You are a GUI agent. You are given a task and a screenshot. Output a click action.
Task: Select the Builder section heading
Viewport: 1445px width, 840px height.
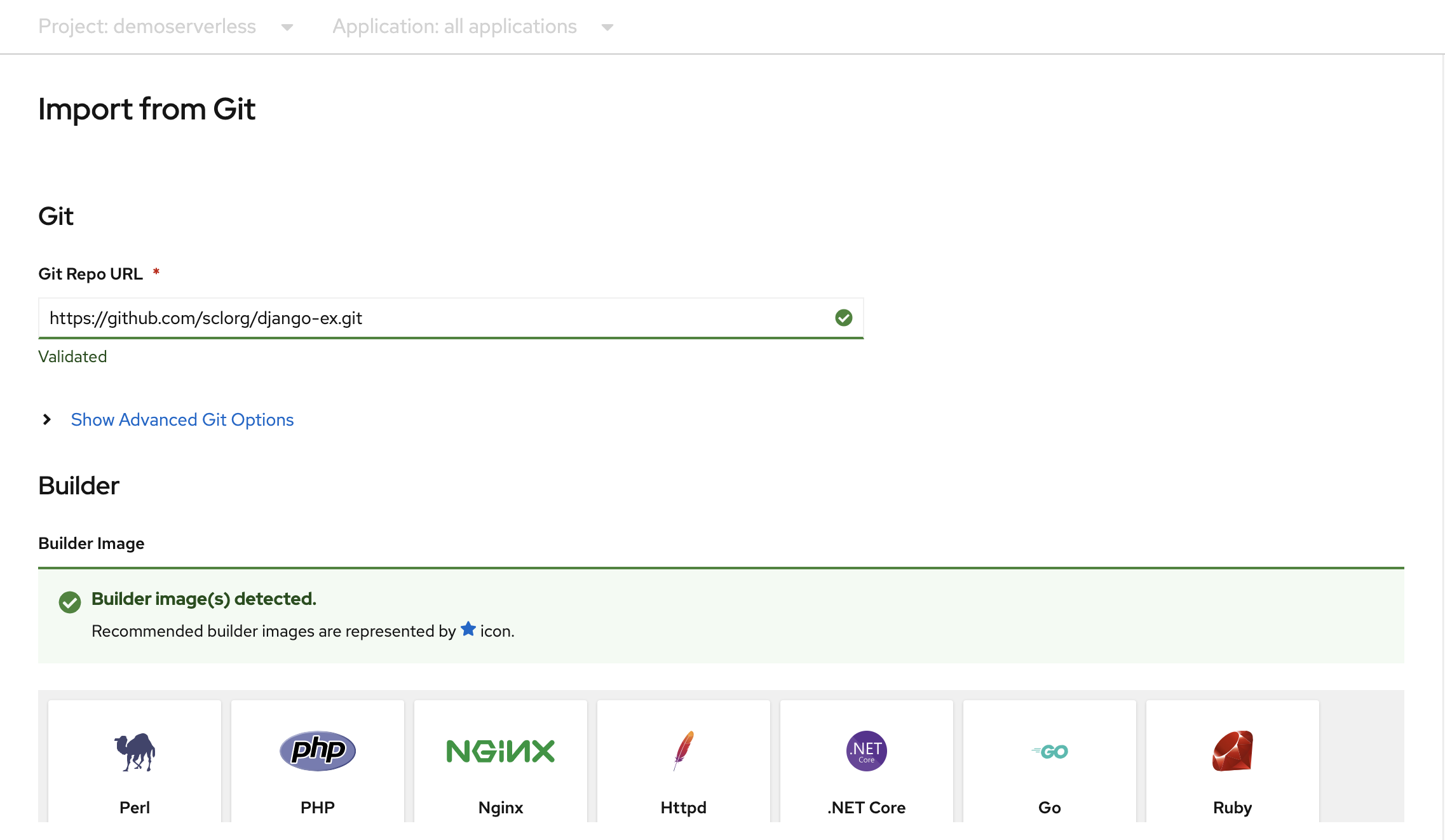pyautogui.click(x=79, y=485)
